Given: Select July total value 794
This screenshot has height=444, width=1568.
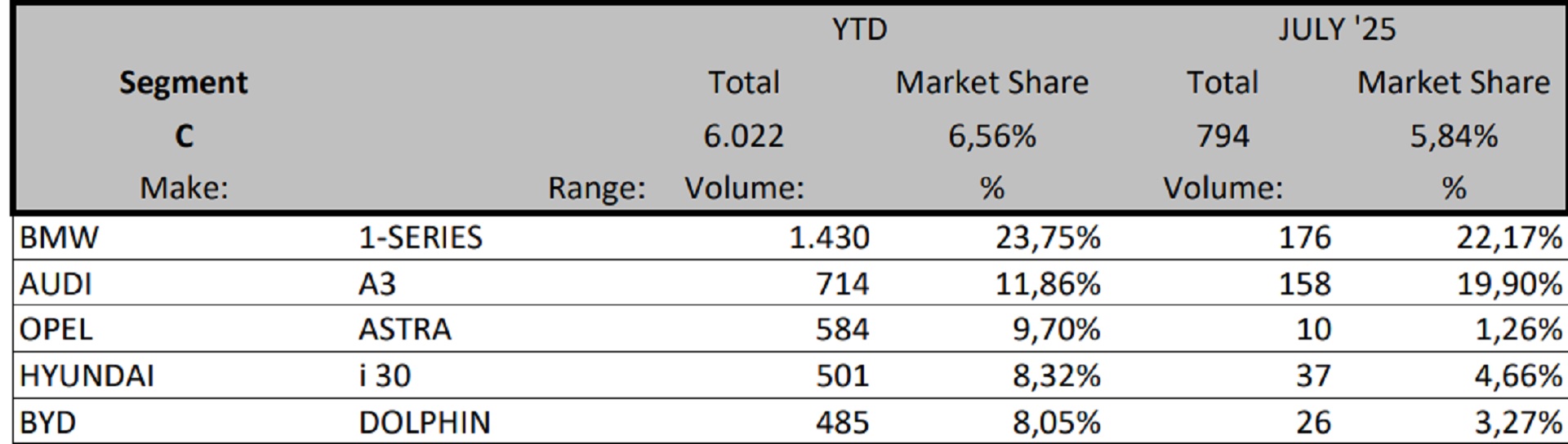Looking at the screenshot, I should coord(1223,135).
